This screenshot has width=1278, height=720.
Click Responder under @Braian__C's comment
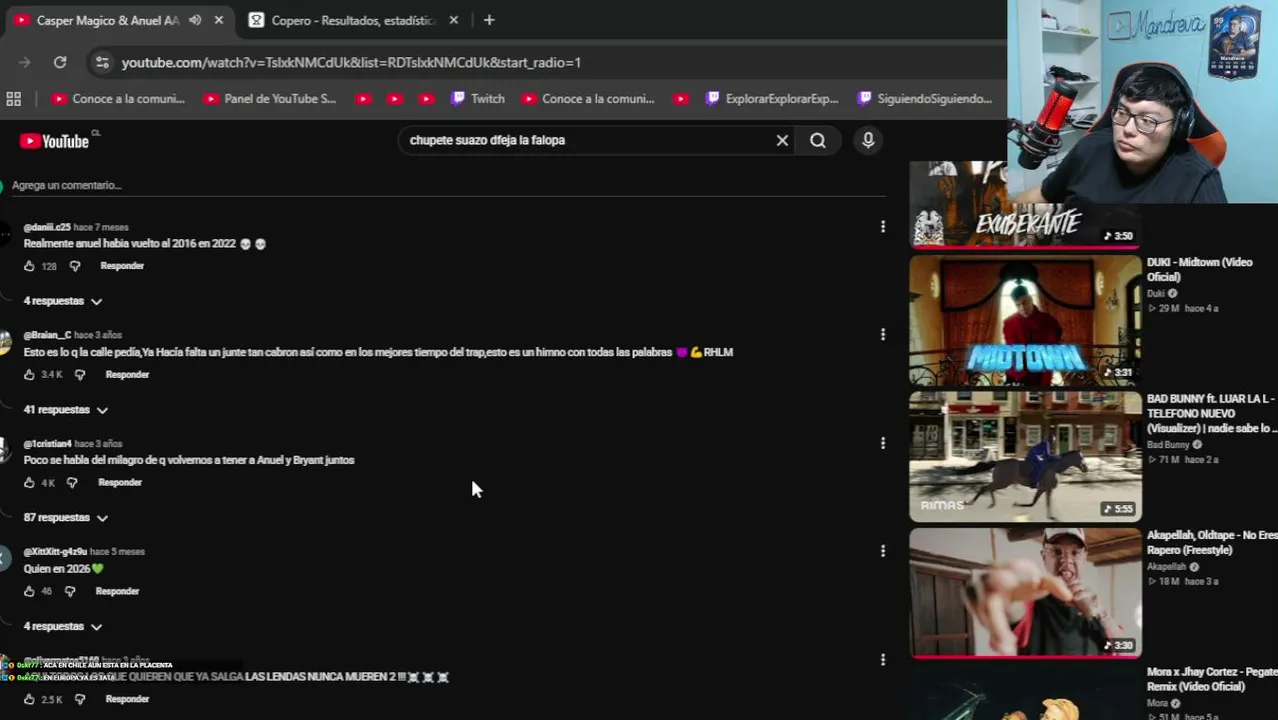[127, 375]
